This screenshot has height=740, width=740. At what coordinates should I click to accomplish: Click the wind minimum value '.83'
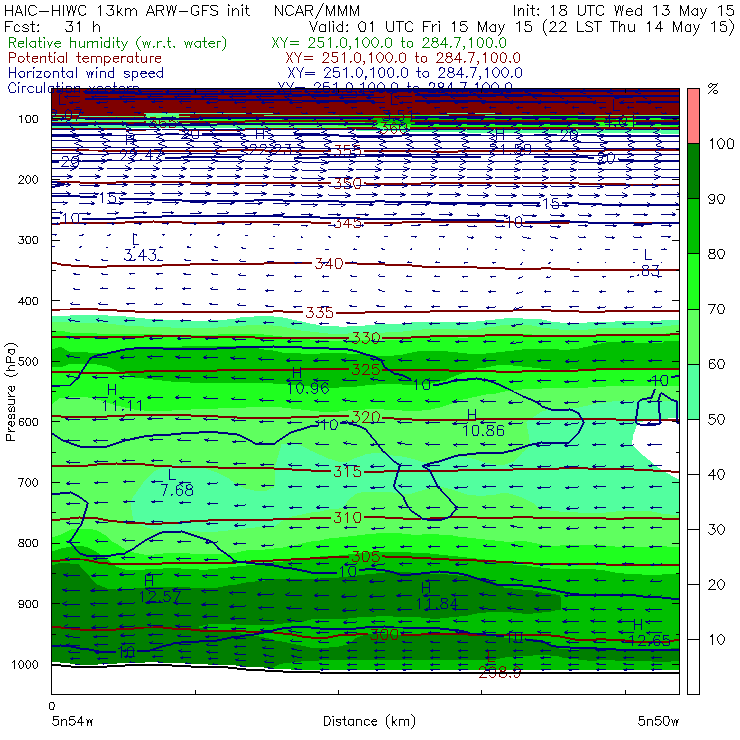[651, 271]
